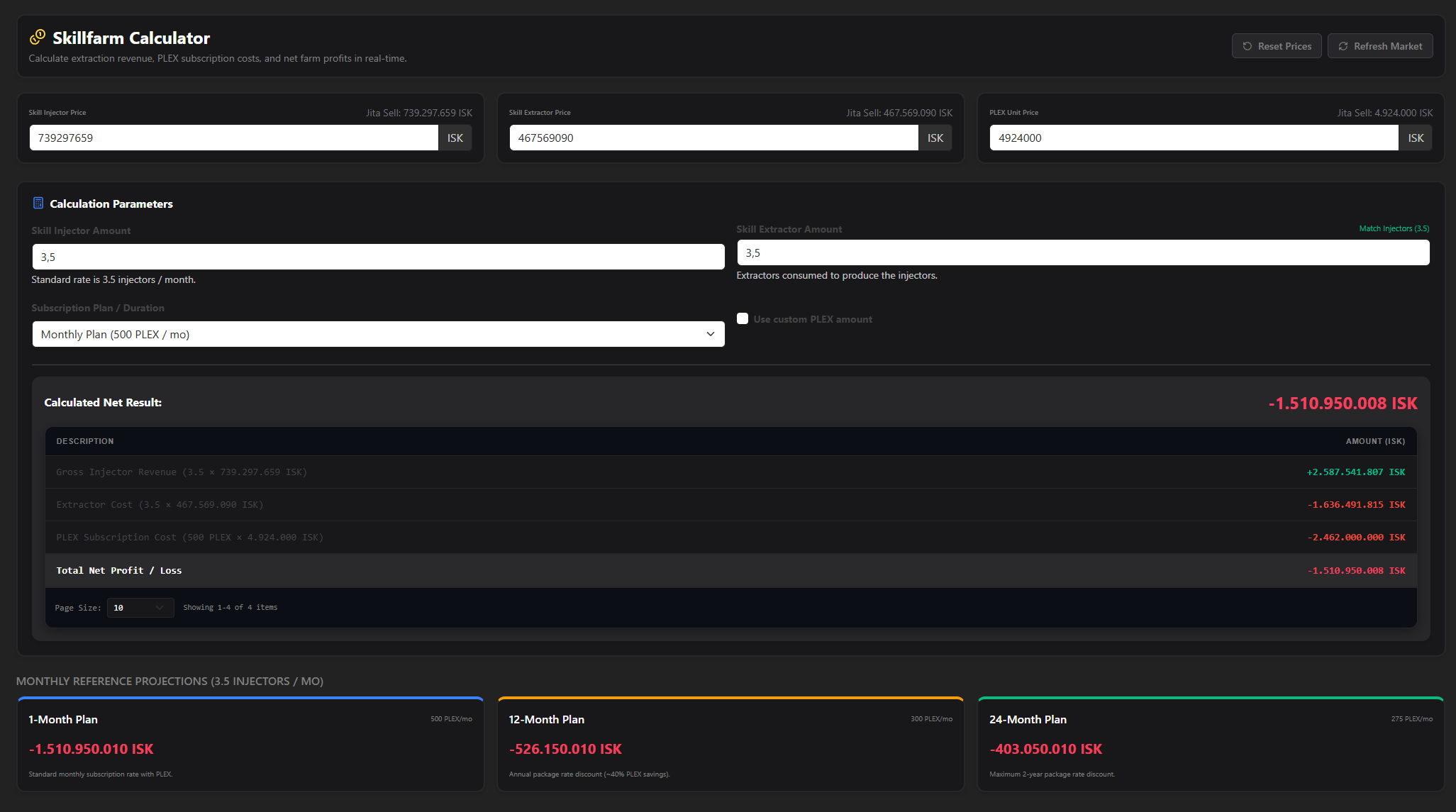Screen dimensions: 1456x812
Task: Click the Jita Sell: 467.569.090 ISK label
Action: tap(899, 113)
